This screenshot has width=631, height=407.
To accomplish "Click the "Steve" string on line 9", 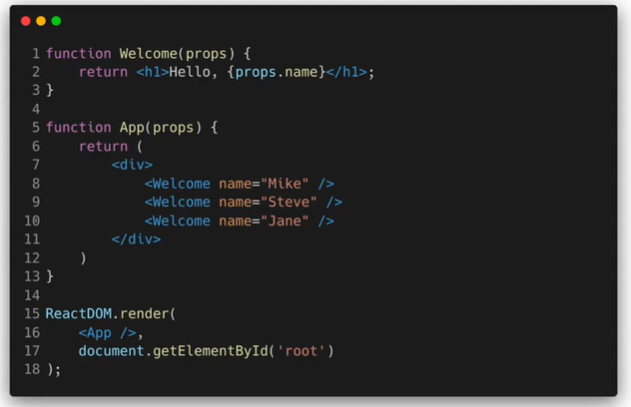I will click(x=289, y=202).
